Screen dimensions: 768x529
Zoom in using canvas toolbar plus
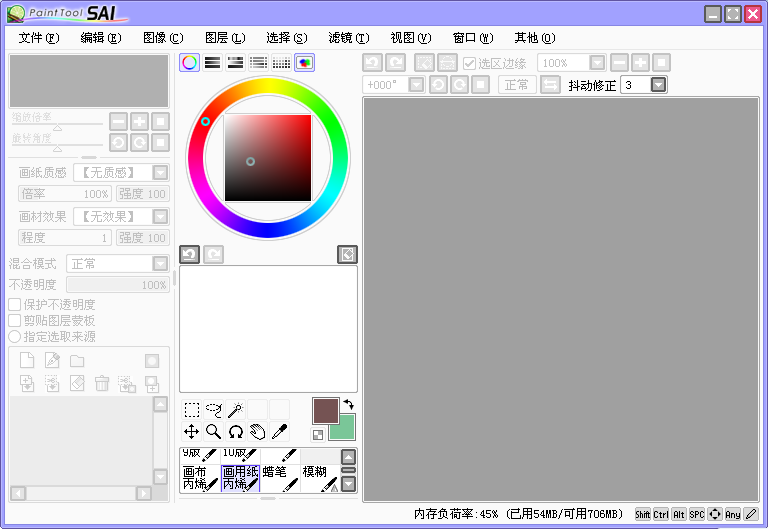tap(641, 63)
